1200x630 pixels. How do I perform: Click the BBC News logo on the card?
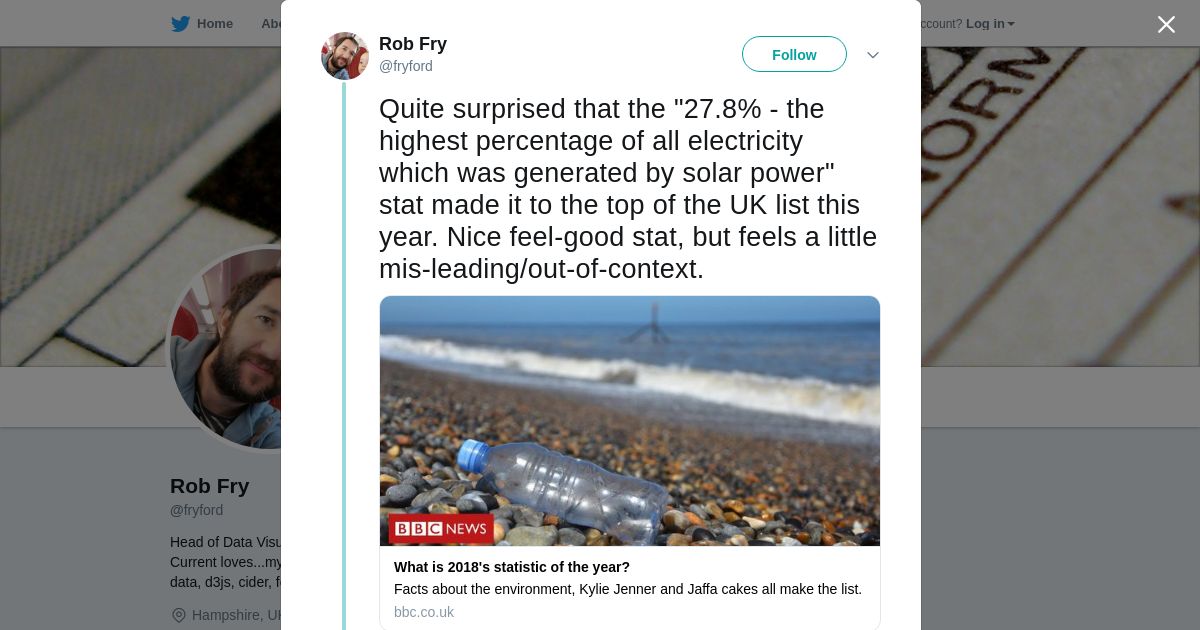[x=441, y=529]
